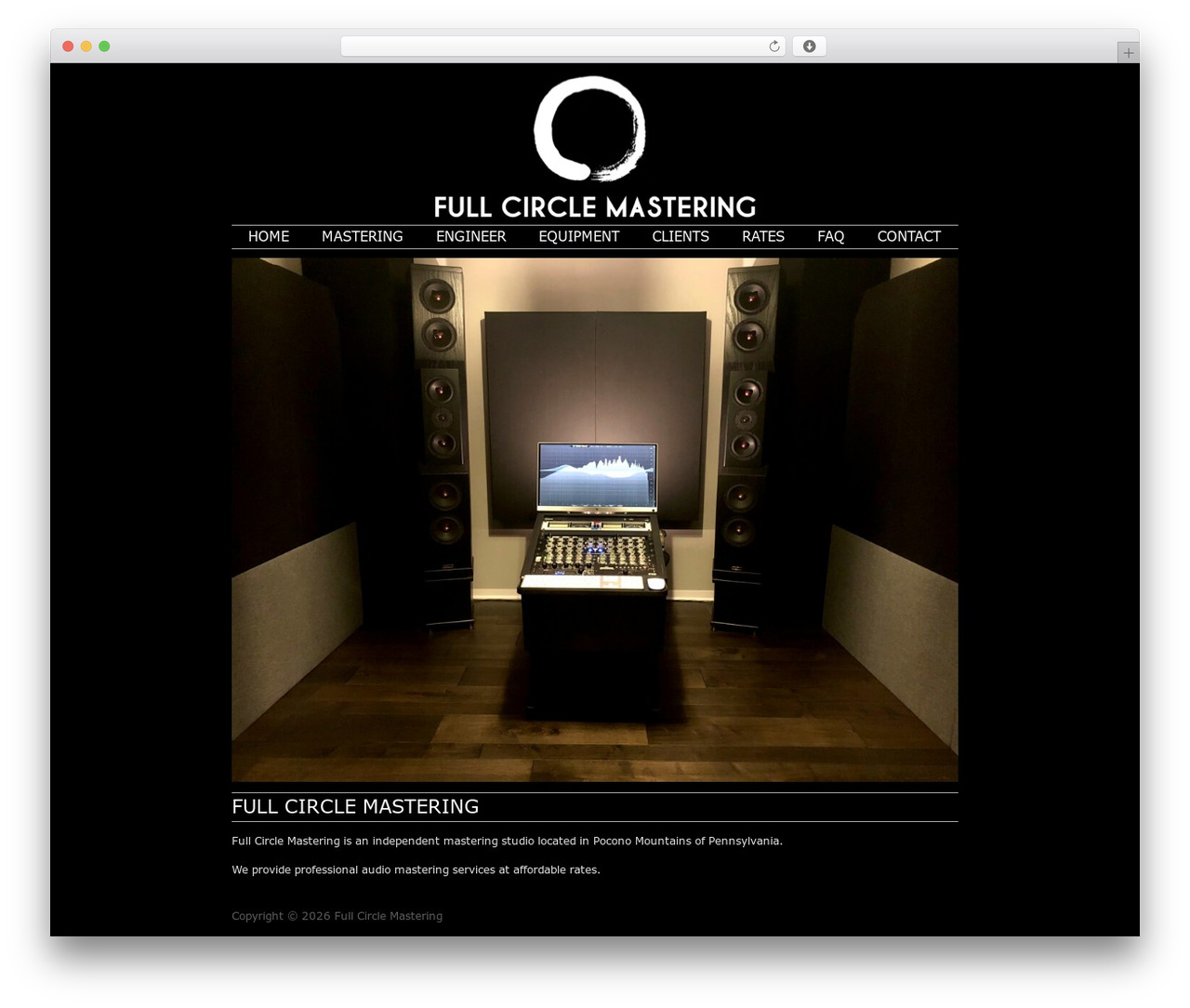
Task: Select the affordable rates sentence
Action: point(416,869)
